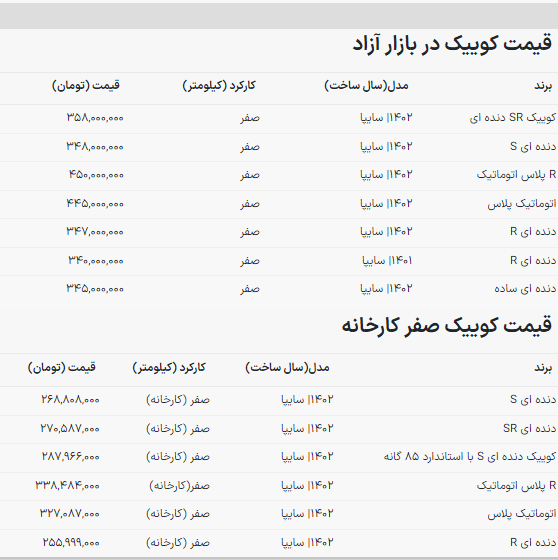The width and height of the screenshot is (558, 559).
Task: Click 'کارکرد (کیلومتر)' header in the صفر کارخانه table
Action: 169,368
